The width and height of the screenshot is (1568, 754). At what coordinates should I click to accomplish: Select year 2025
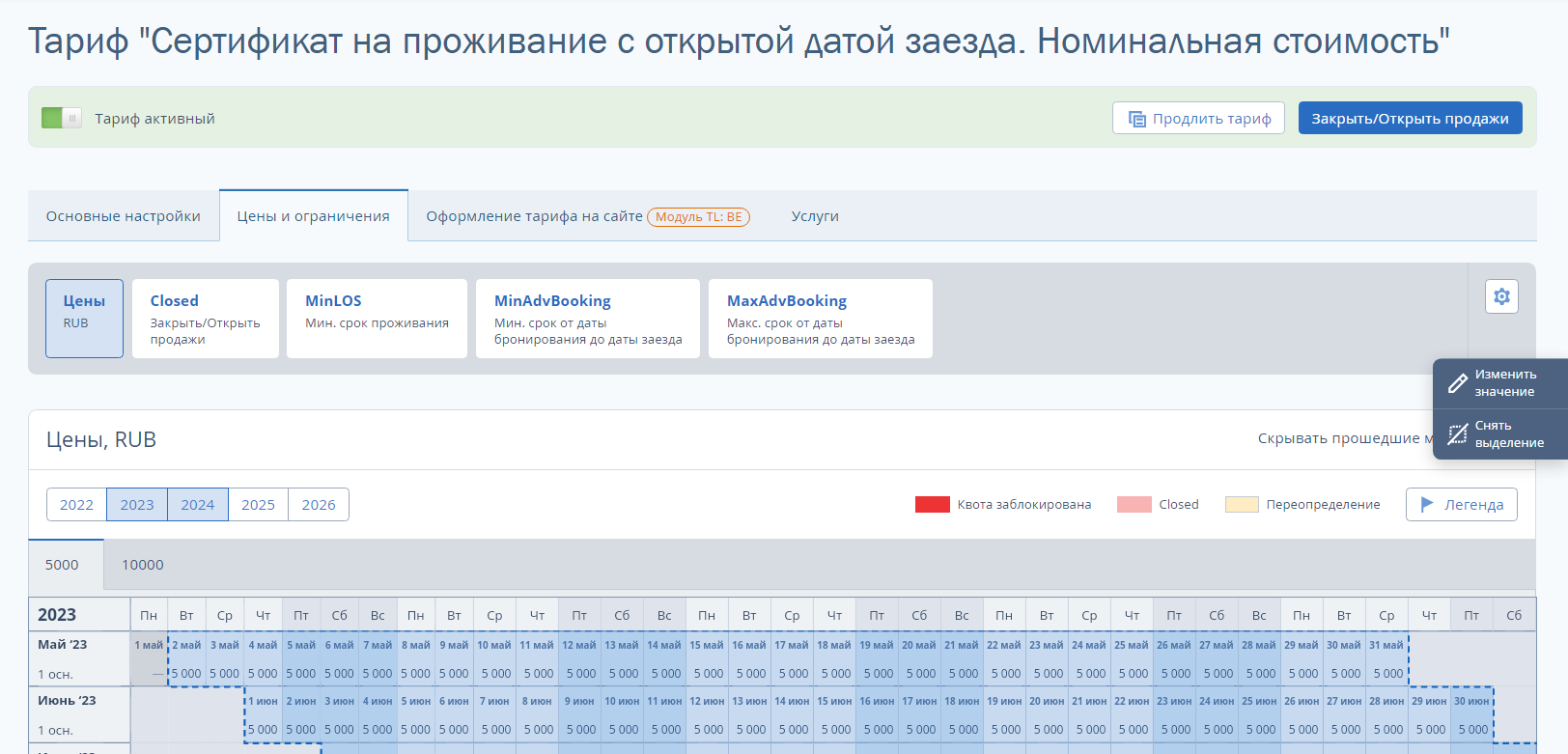pyautogui.click(x=258, y=504)
